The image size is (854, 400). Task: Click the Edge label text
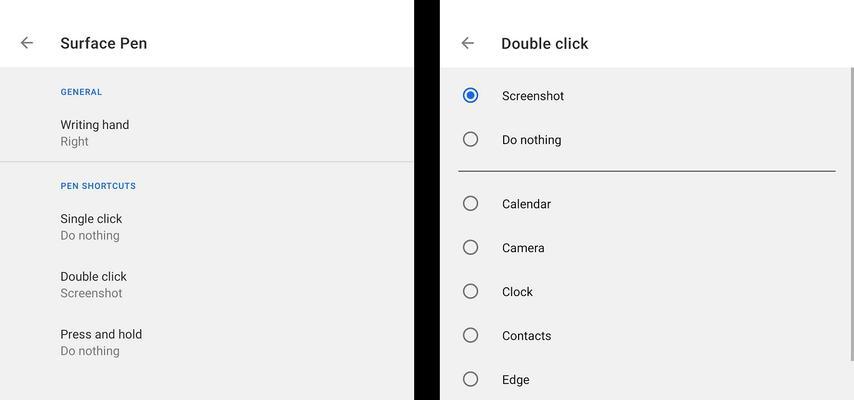click(x=516, y=380)
